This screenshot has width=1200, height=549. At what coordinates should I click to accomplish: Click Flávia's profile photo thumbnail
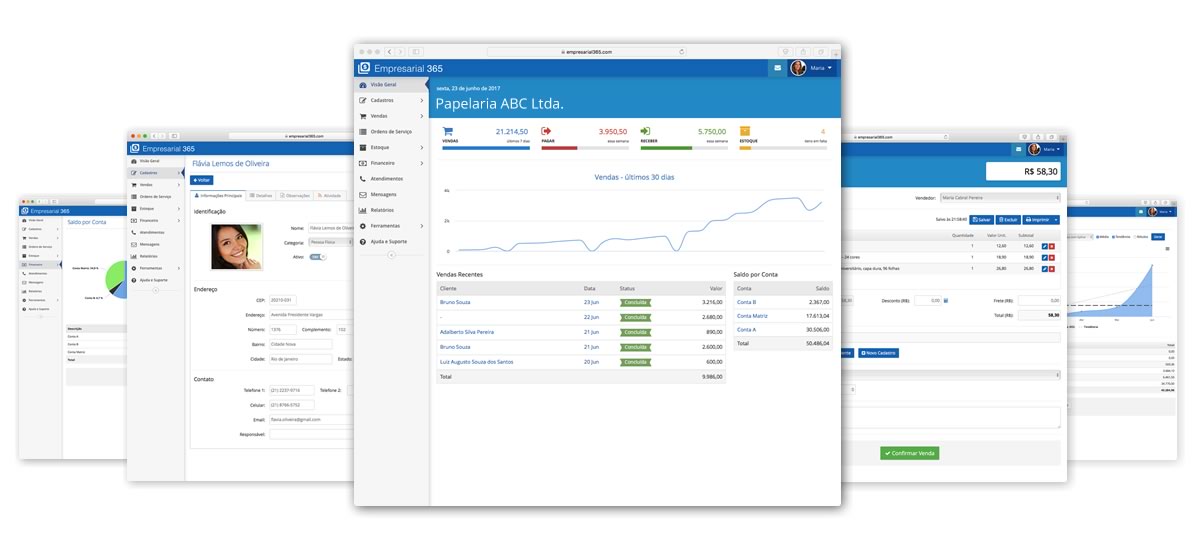pos(237,246)
